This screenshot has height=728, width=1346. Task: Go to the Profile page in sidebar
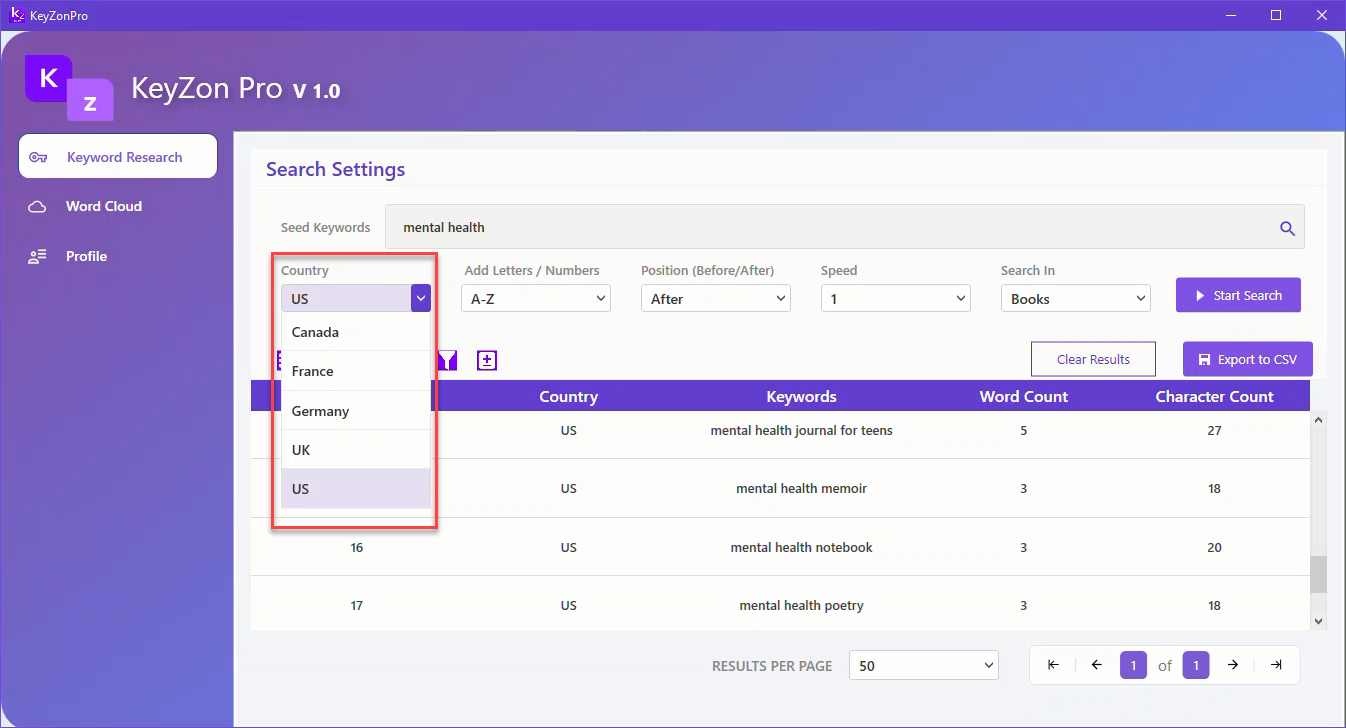point(86,256)
